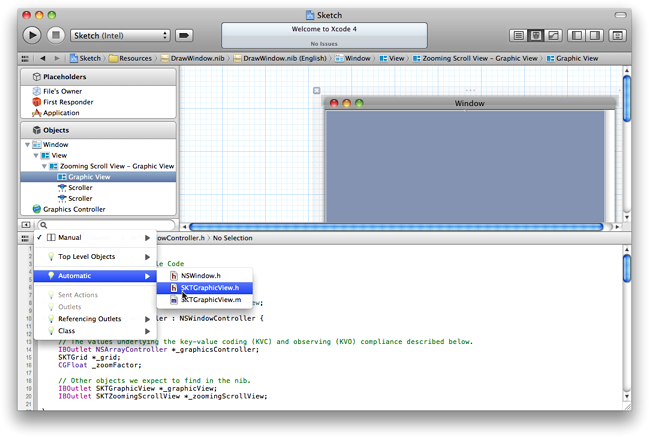Choose NSWindow.h from the submenu

200,275
